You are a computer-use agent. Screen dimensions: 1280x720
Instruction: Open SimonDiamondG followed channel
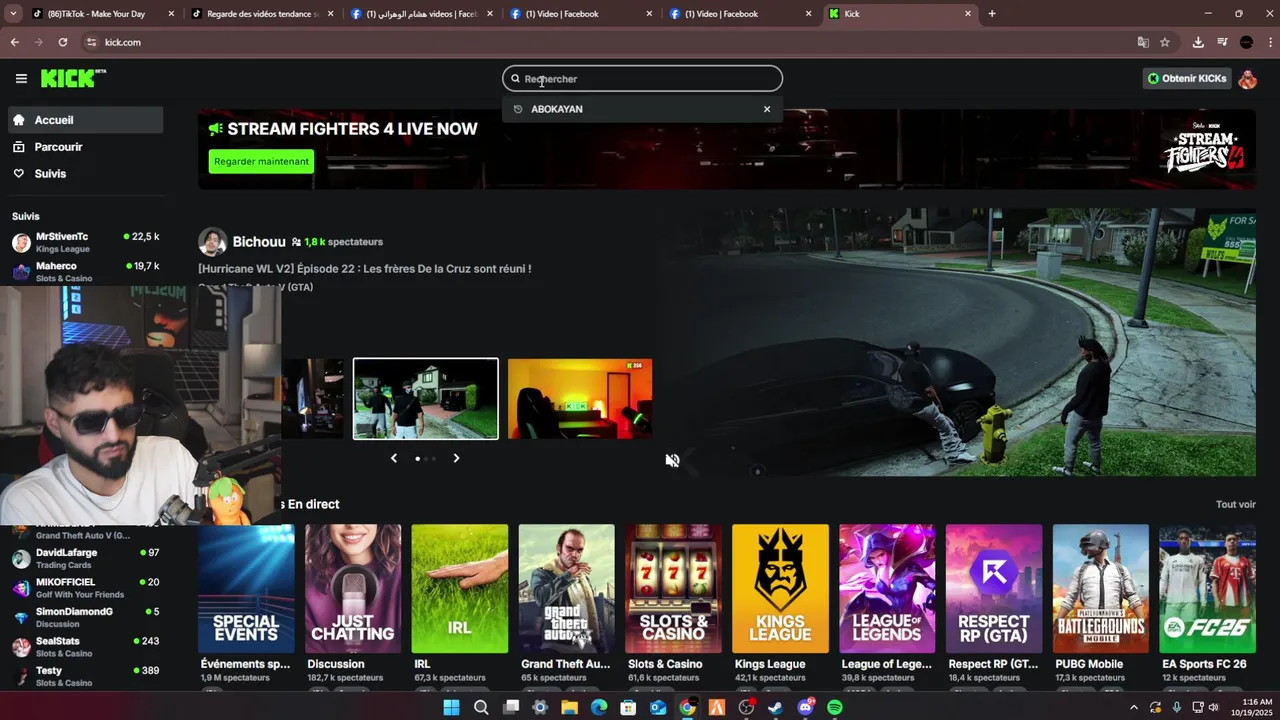point(85,617)
